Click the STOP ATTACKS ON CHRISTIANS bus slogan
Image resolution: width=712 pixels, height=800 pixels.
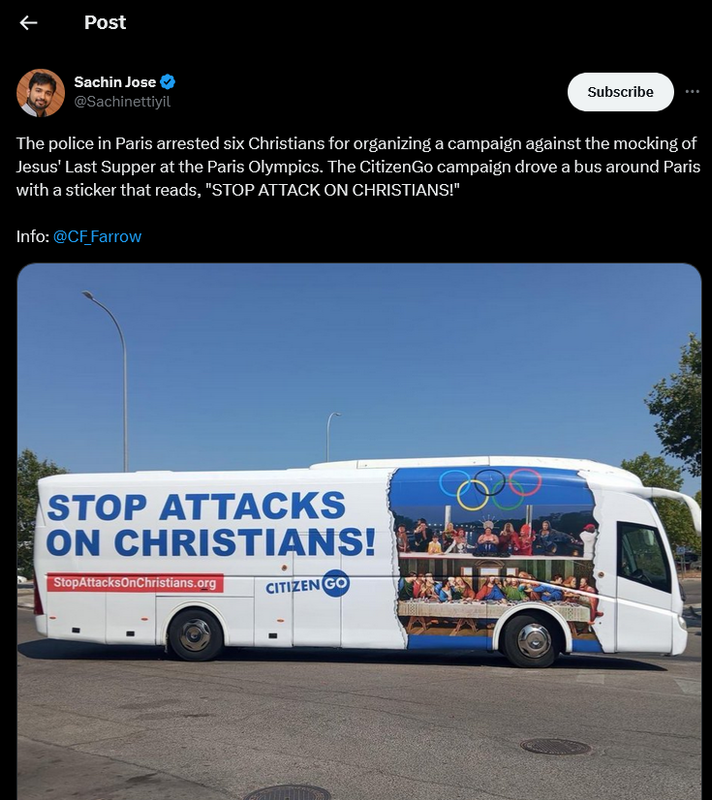pyautogui.click(x=211, y=524)
